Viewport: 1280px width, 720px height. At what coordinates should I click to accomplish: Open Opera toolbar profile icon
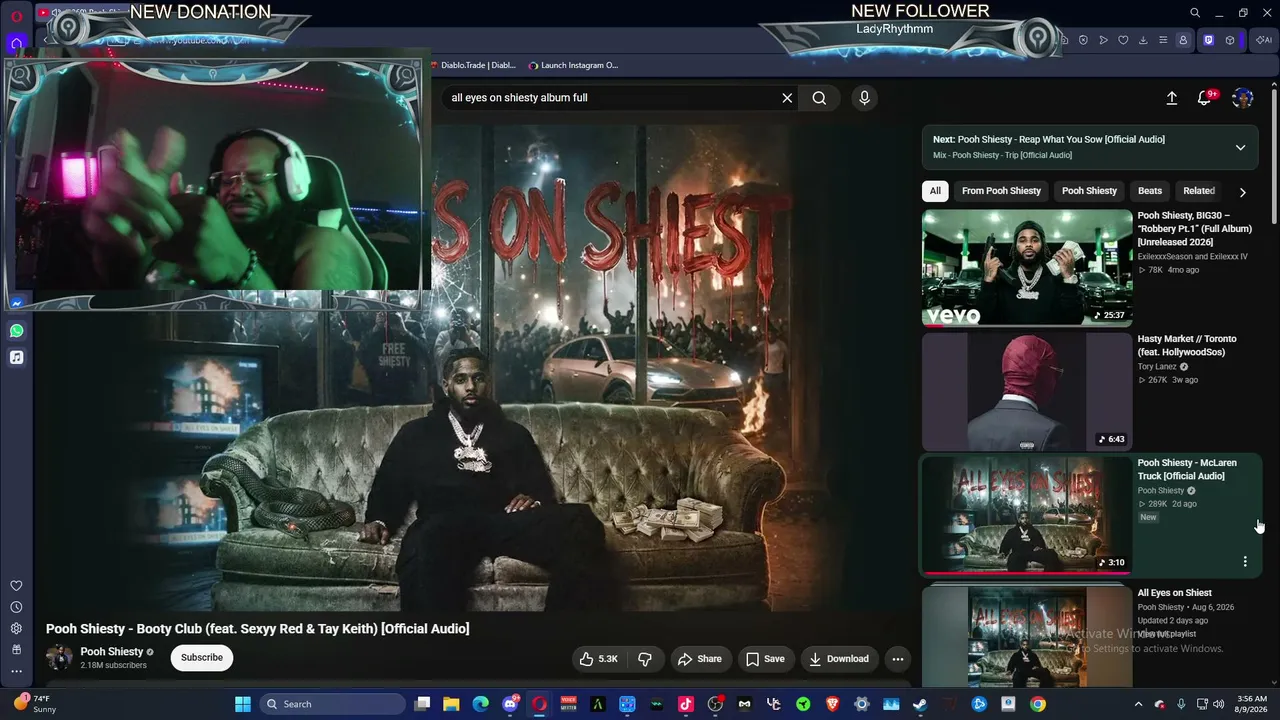(1183, 40)
